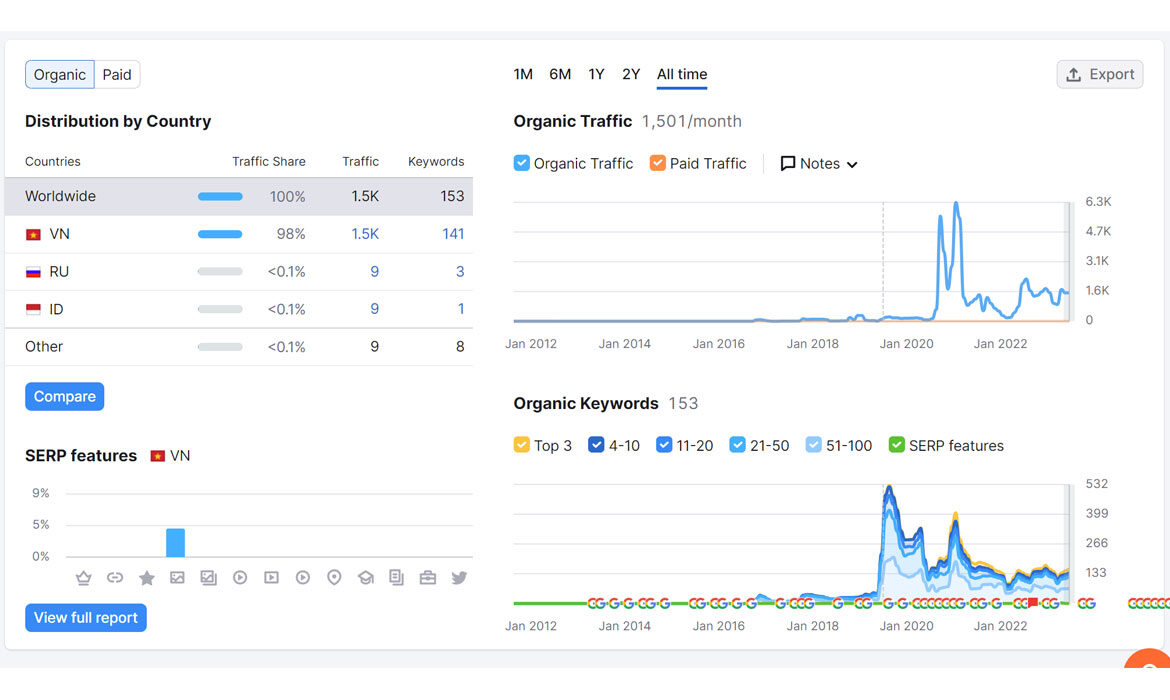Expand the Notes dropdown
Screen dimensions: 1170x700
point(819,163)
